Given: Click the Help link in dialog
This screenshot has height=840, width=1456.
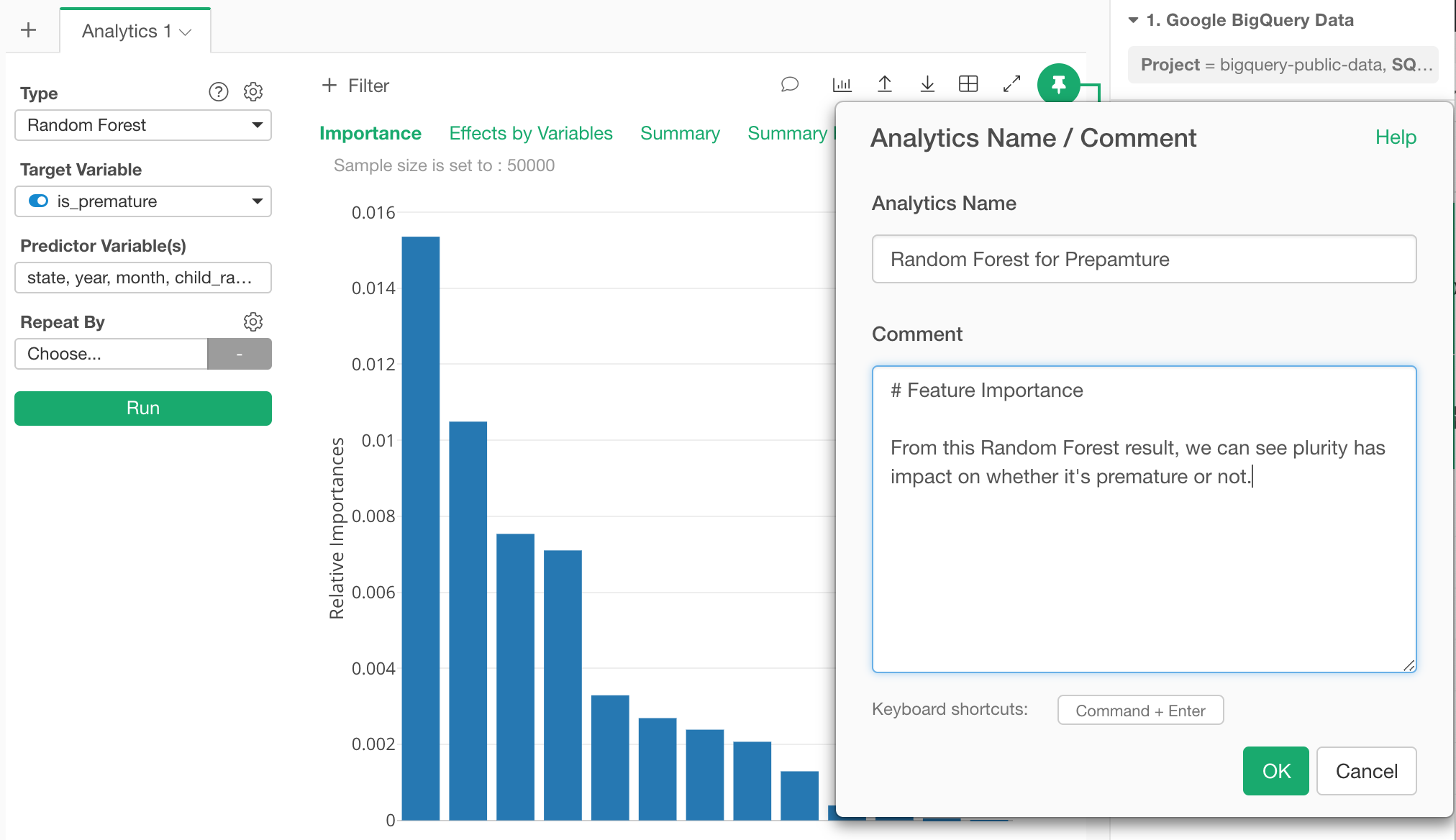Looking at the screenshot, I should click(1395, 137).
